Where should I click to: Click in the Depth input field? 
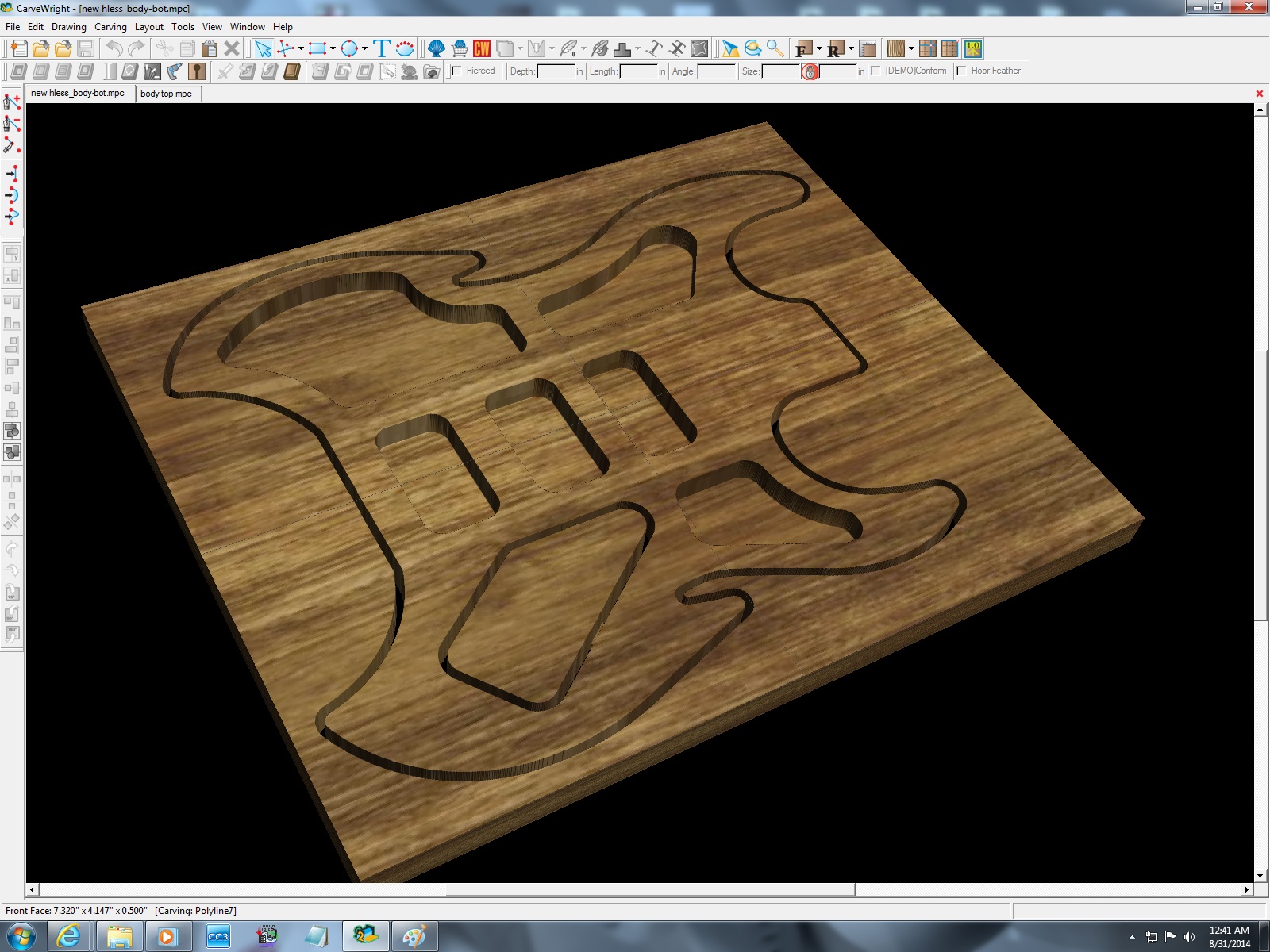(556, 71)
